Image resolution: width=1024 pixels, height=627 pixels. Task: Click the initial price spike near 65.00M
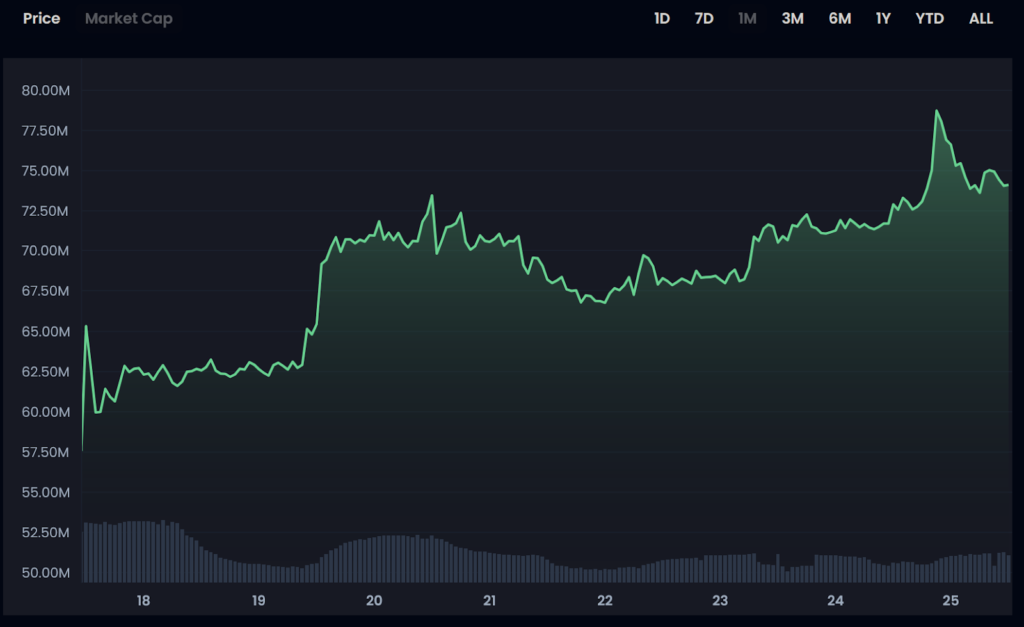tap(86, 326)
